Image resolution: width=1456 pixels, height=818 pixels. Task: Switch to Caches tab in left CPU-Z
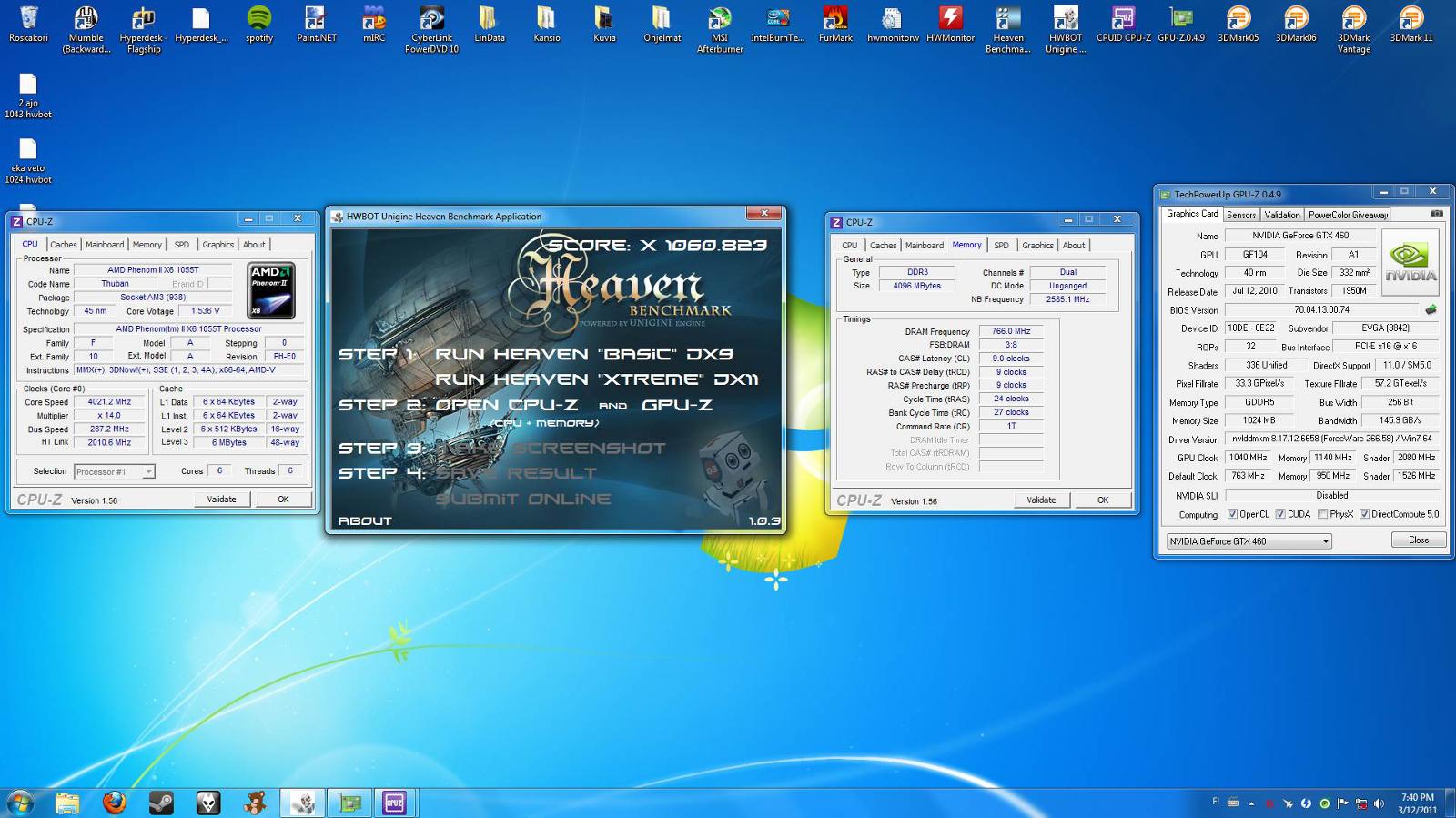pyautogui.click(x=63, y=244)
